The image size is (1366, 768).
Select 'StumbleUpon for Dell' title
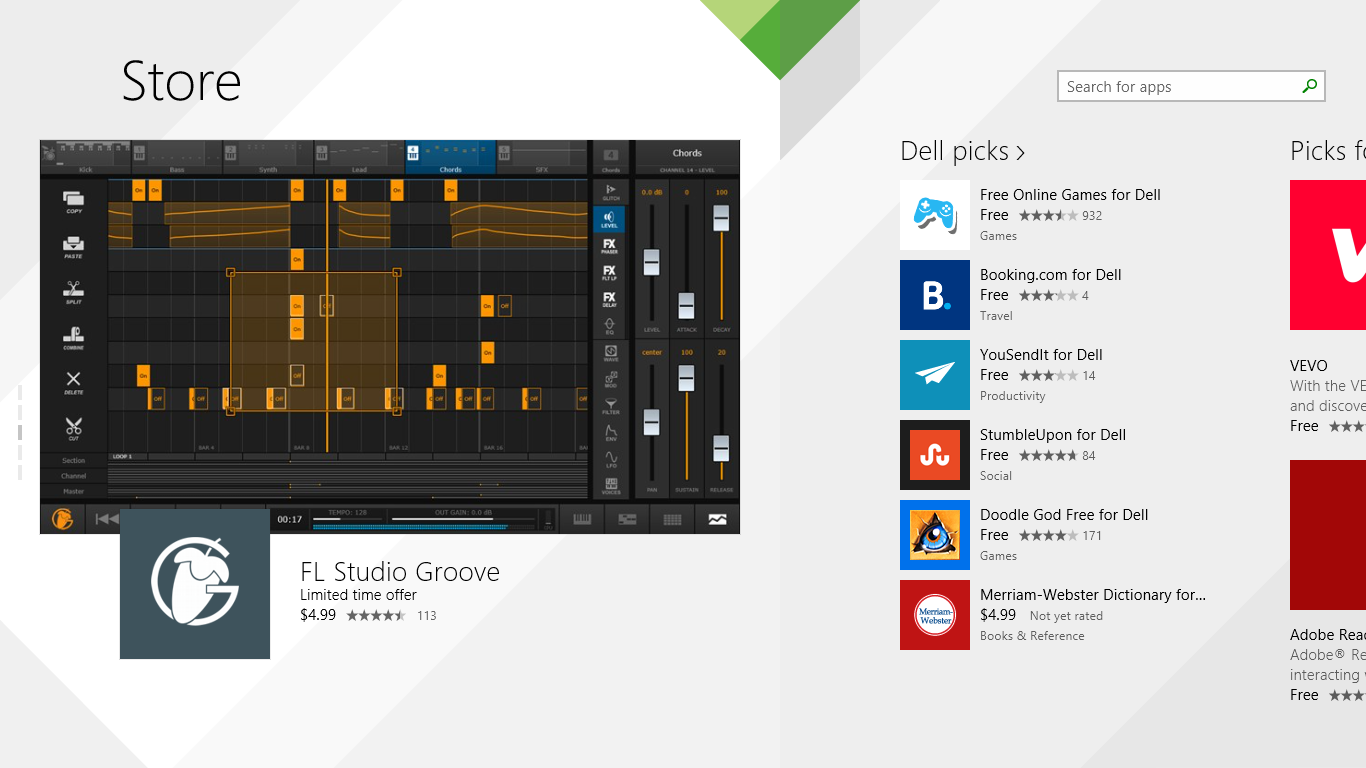click(1053, 435)
